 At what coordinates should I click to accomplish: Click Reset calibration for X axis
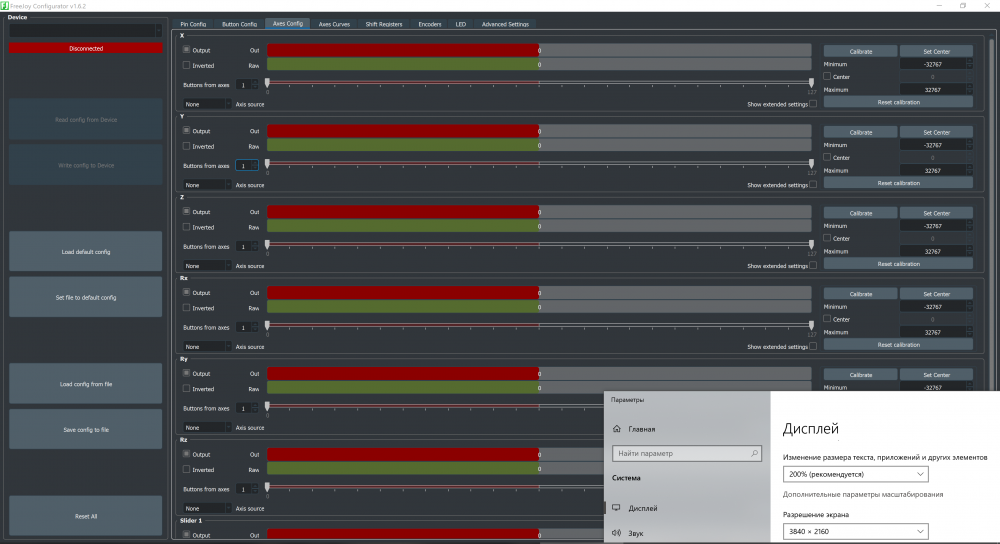pyautogui.click(x=898, y=102)
